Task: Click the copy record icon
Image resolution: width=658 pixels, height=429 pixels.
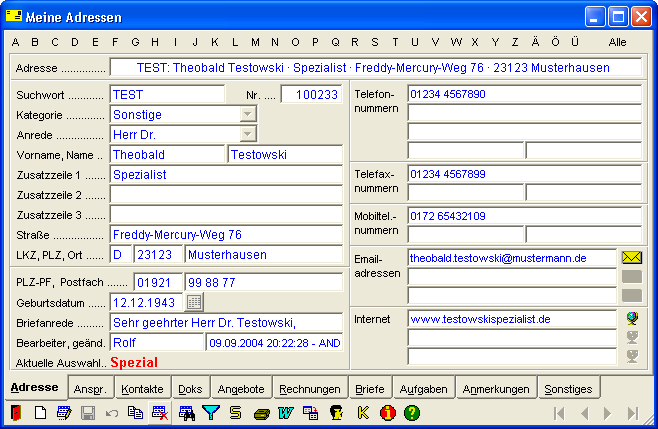Action: point(135,413)
